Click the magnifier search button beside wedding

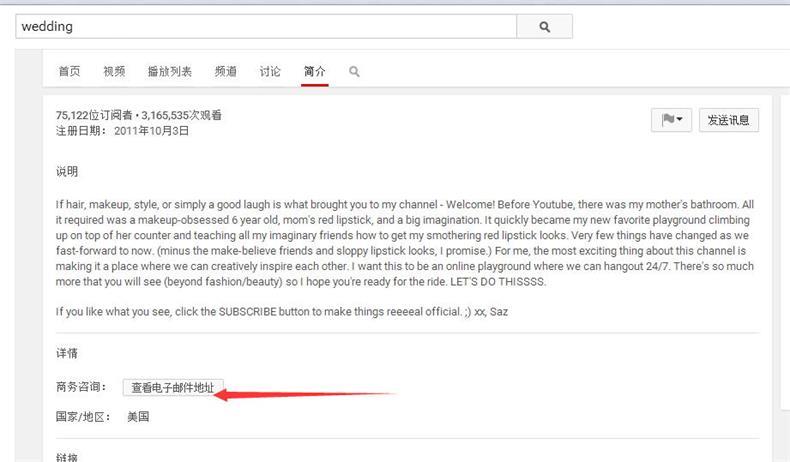pyautogui.click(x=545, y=27)
